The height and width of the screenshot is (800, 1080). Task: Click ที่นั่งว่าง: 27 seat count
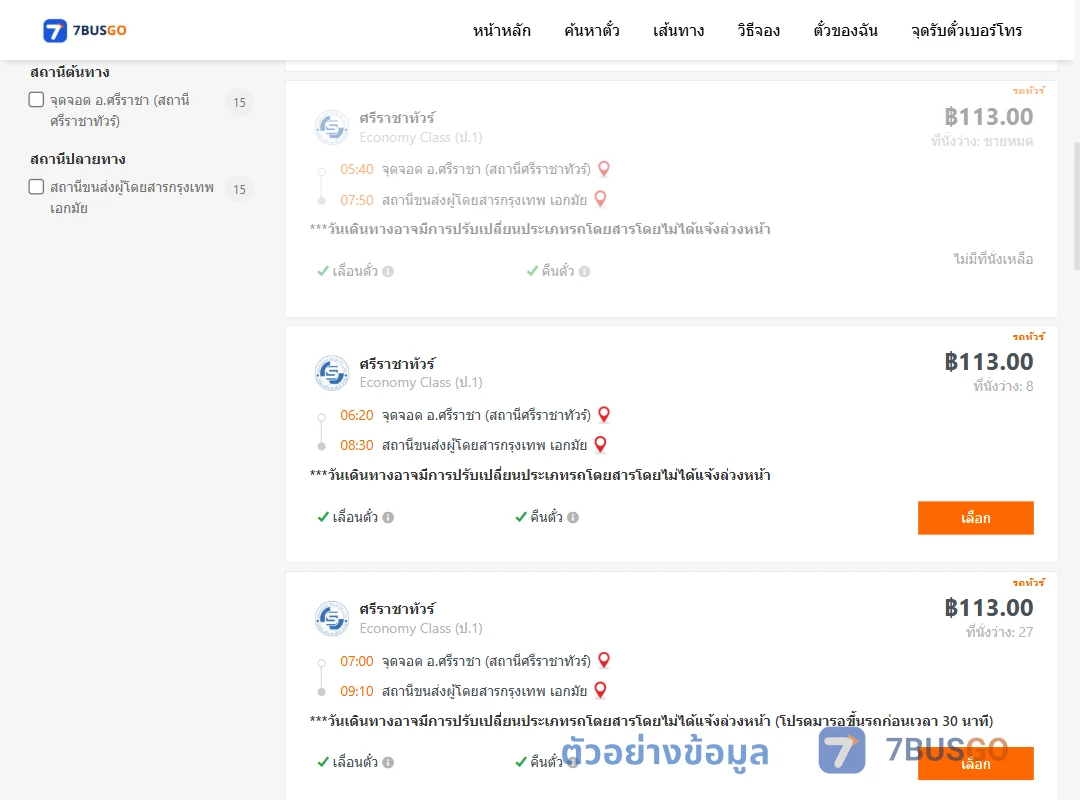coord(999,632)
